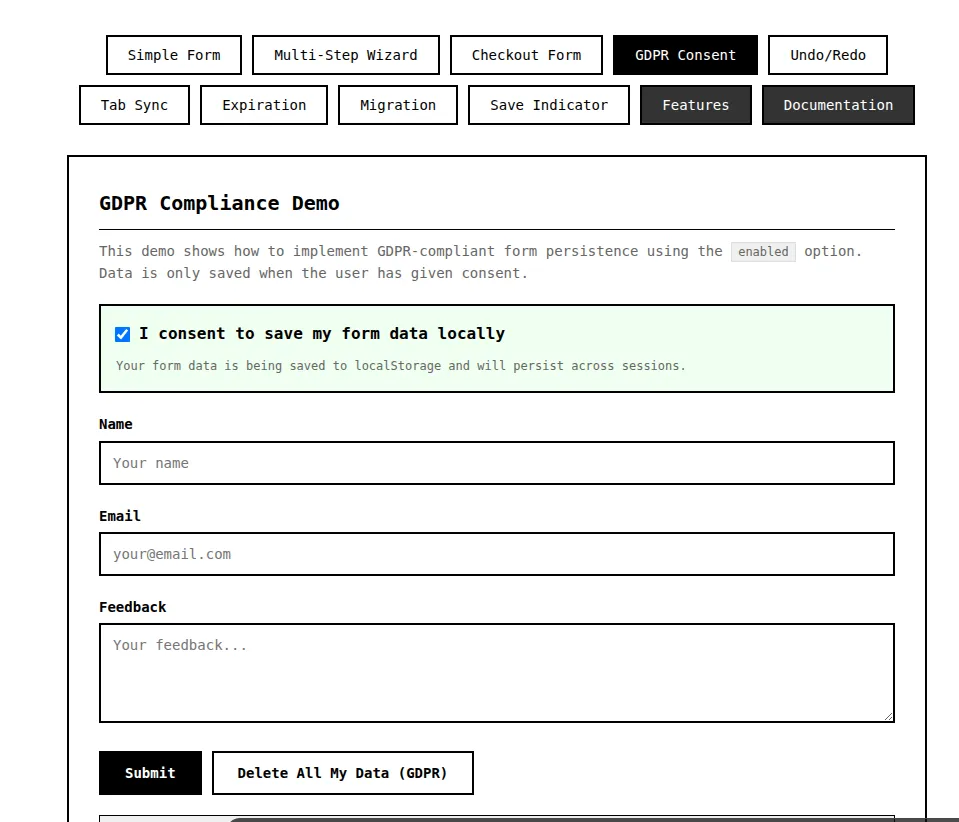Go to the Undo/Redo tab
Viewport: 959px width, 822px height.
tap(828, 55)
